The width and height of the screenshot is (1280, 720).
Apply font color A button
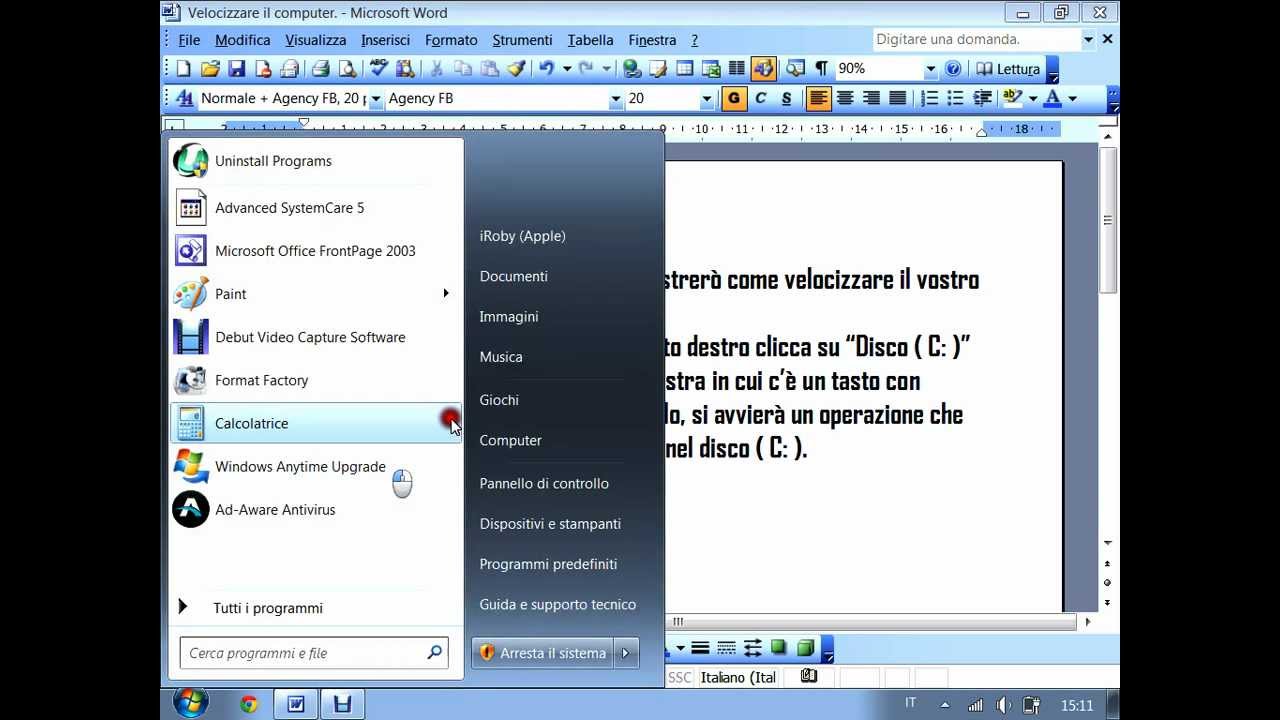tap(1052, 98)
